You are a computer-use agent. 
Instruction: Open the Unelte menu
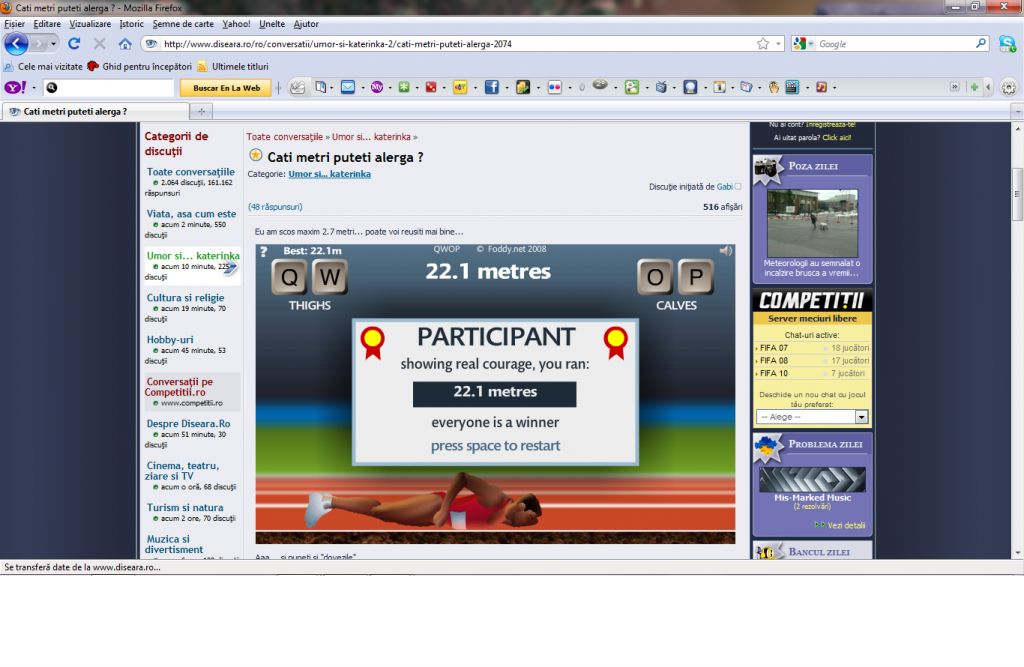[271, 23]
